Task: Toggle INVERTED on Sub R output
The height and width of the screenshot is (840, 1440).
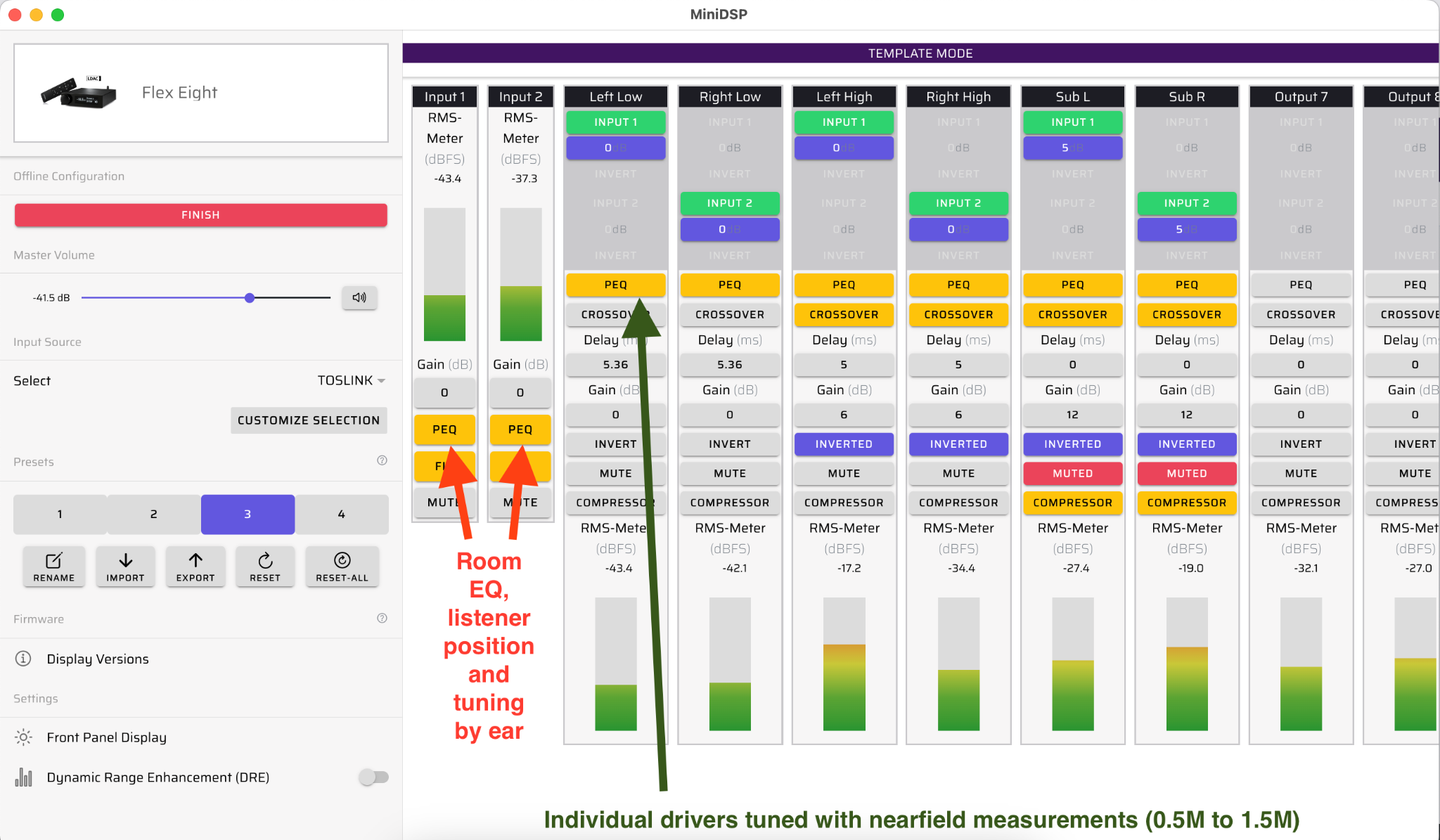Action: [x=1187, y=444]
